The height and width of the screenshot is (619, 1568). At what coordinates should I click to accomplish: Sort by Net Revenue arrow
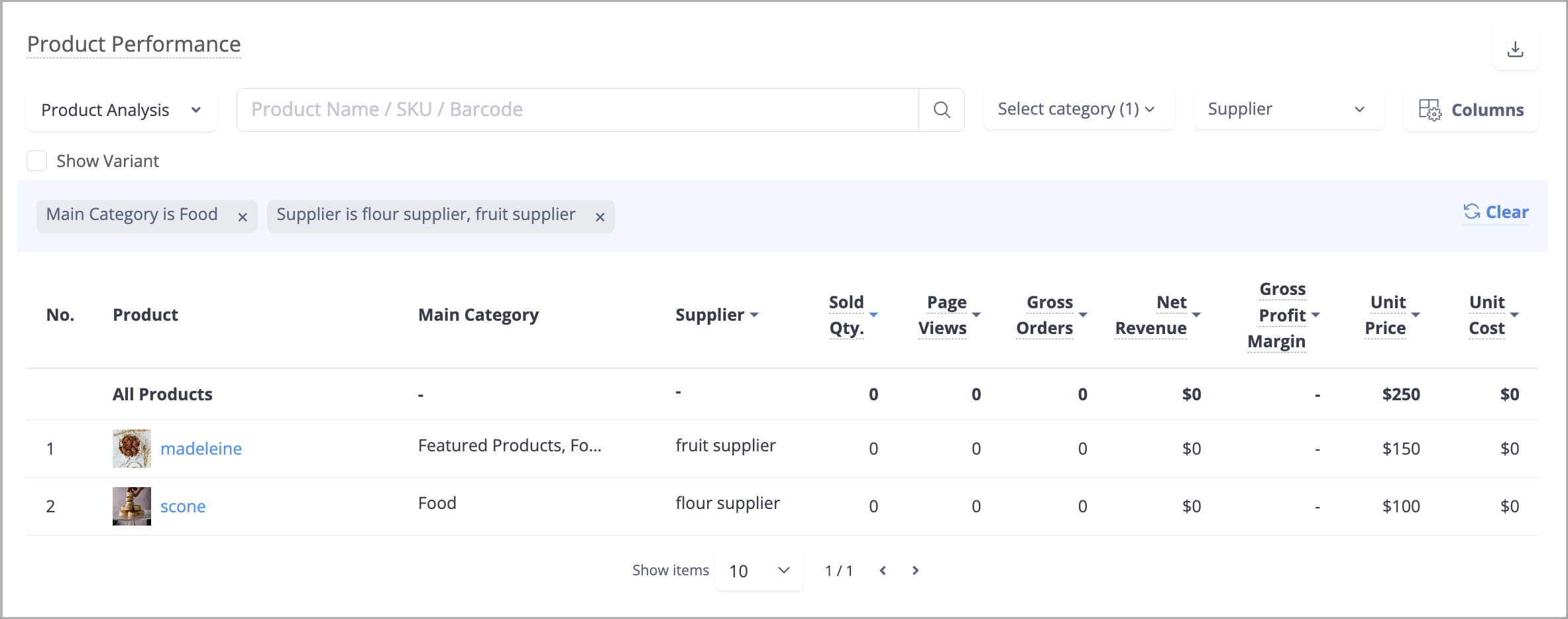coord(1196,315)
